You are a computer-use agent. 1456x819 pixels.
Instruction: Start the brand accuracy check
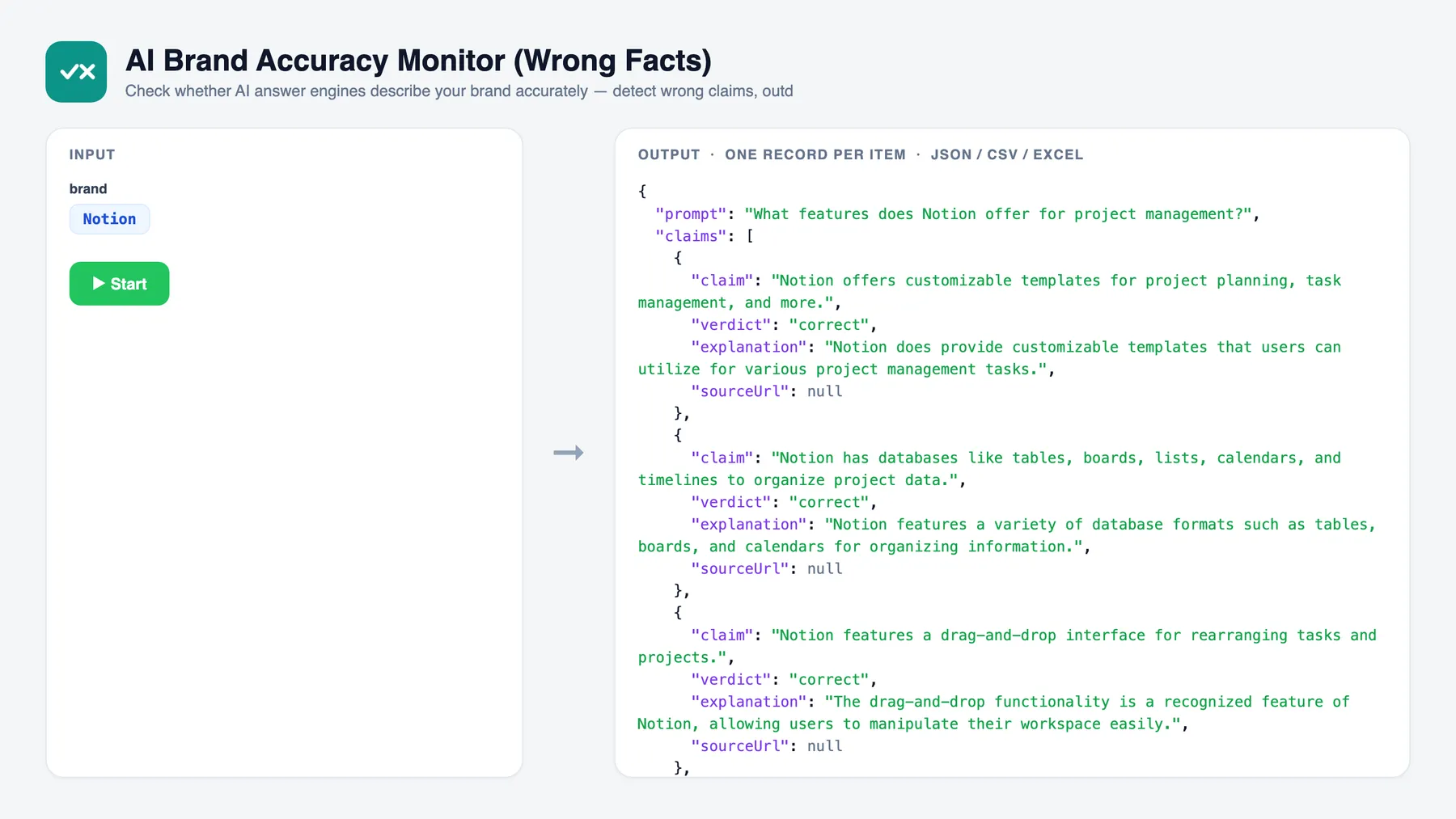(119, 284)
